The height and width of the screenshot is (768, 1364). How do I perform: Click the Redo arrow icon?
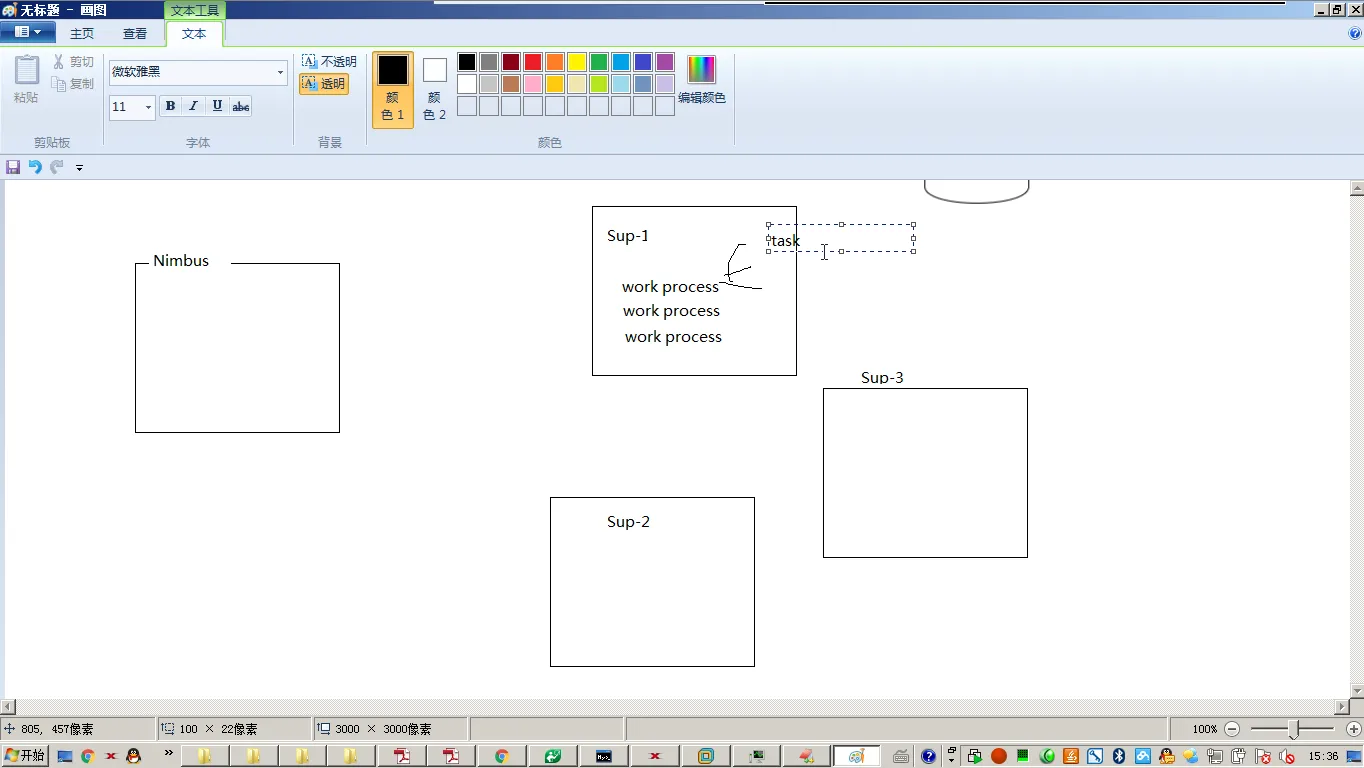coord(57,167)
